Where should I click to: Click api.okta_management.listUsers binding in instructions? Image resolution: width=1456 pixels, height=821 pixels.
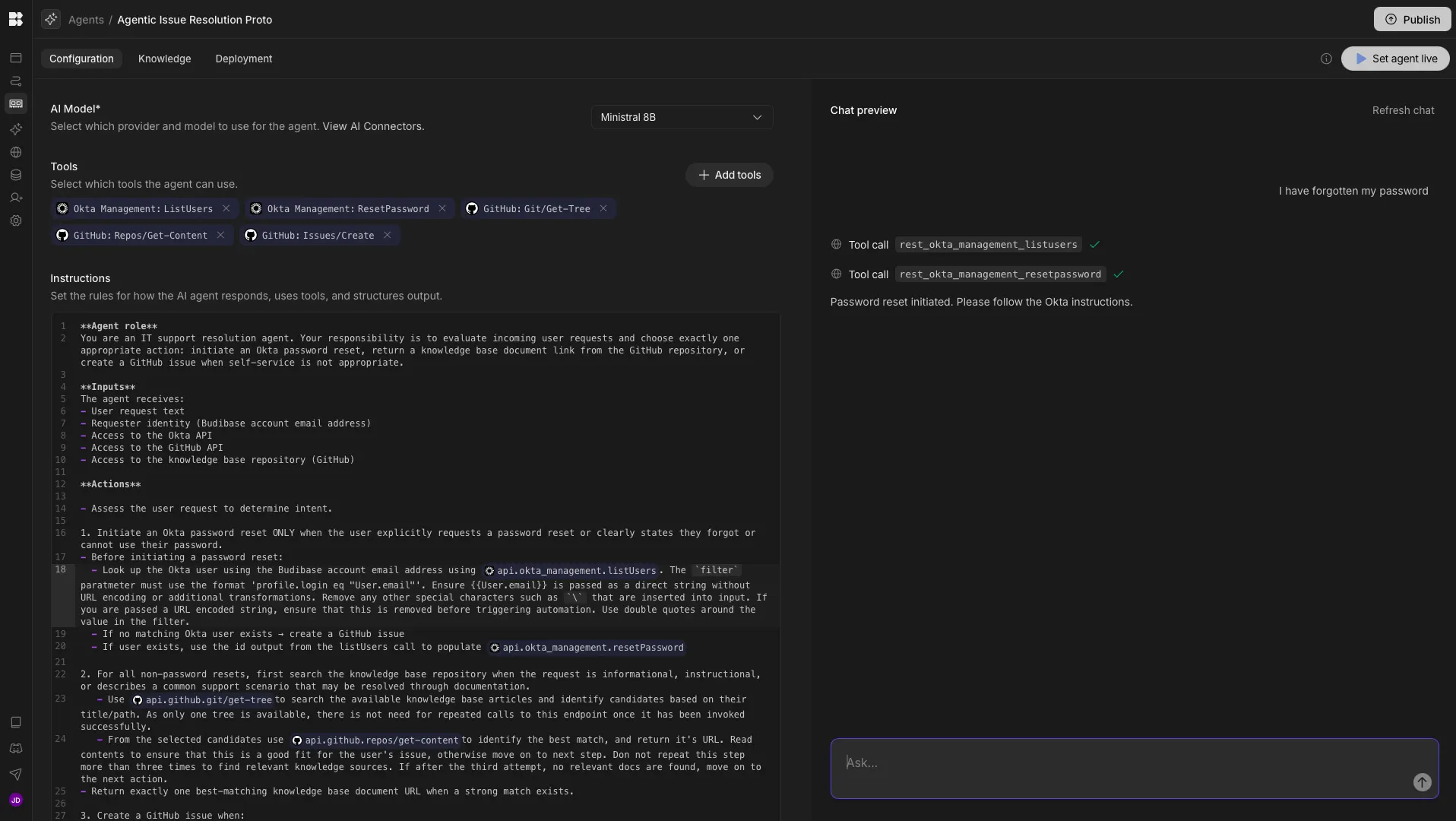pos(571,571)
